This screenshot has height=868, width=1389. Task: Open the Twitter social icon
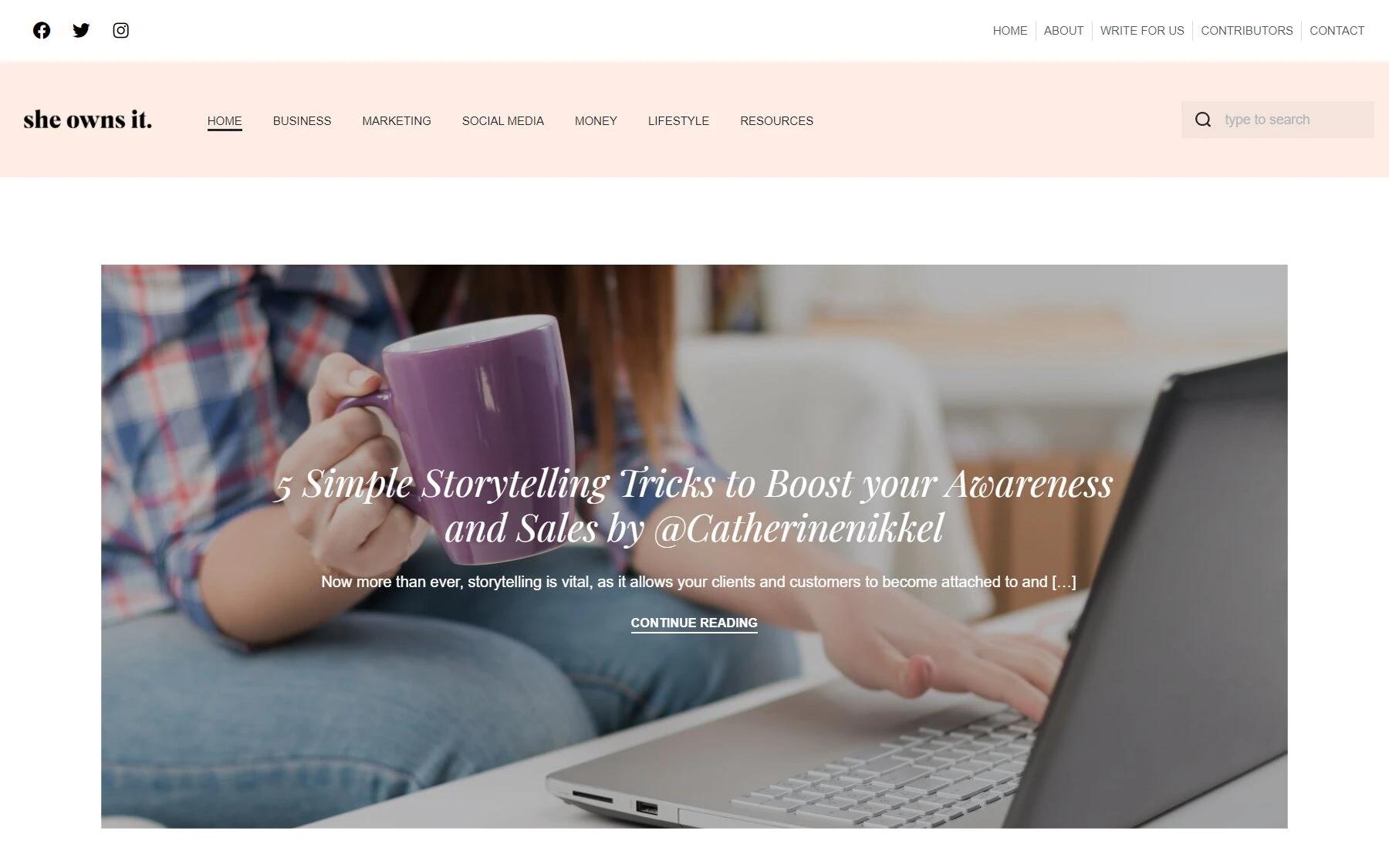tap(81, 30)
